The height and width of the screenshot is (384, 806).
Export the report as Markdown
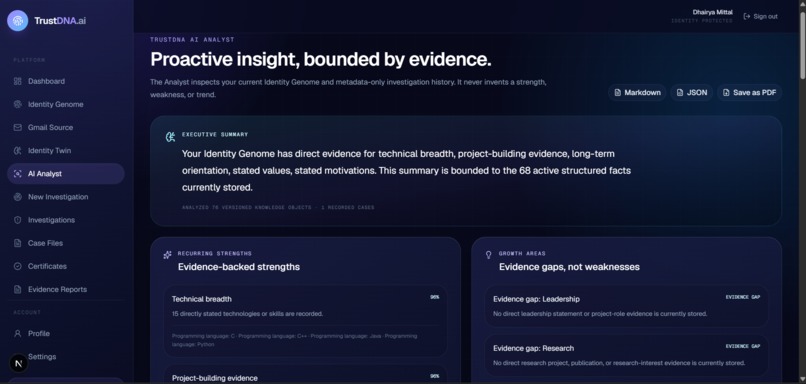click(637, 93)
